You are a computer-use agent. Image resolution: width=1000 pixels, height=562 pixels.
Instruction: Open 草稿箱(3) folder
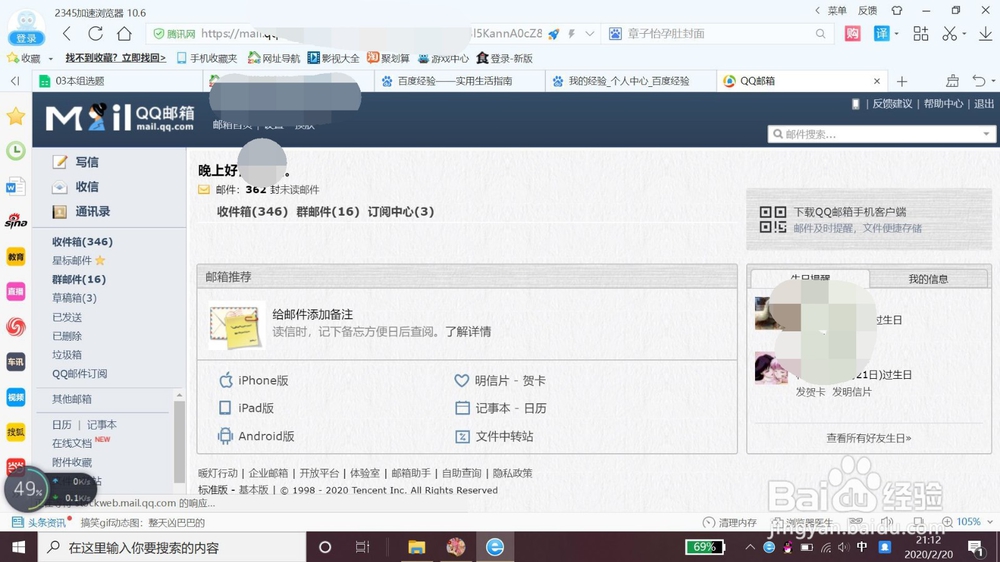[x=74, y=298]
